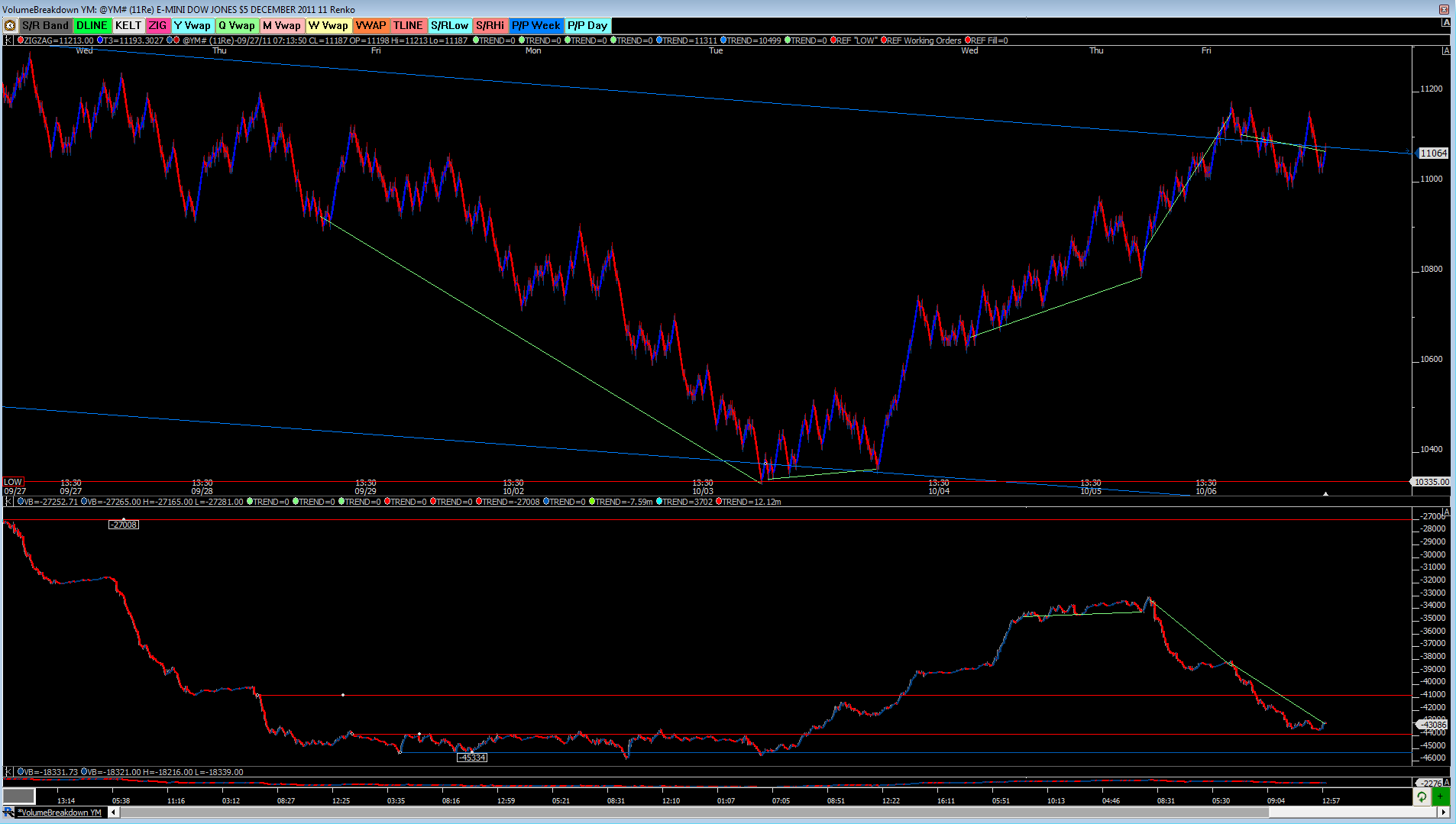Click the TLINE trendline button

[409, 25]
